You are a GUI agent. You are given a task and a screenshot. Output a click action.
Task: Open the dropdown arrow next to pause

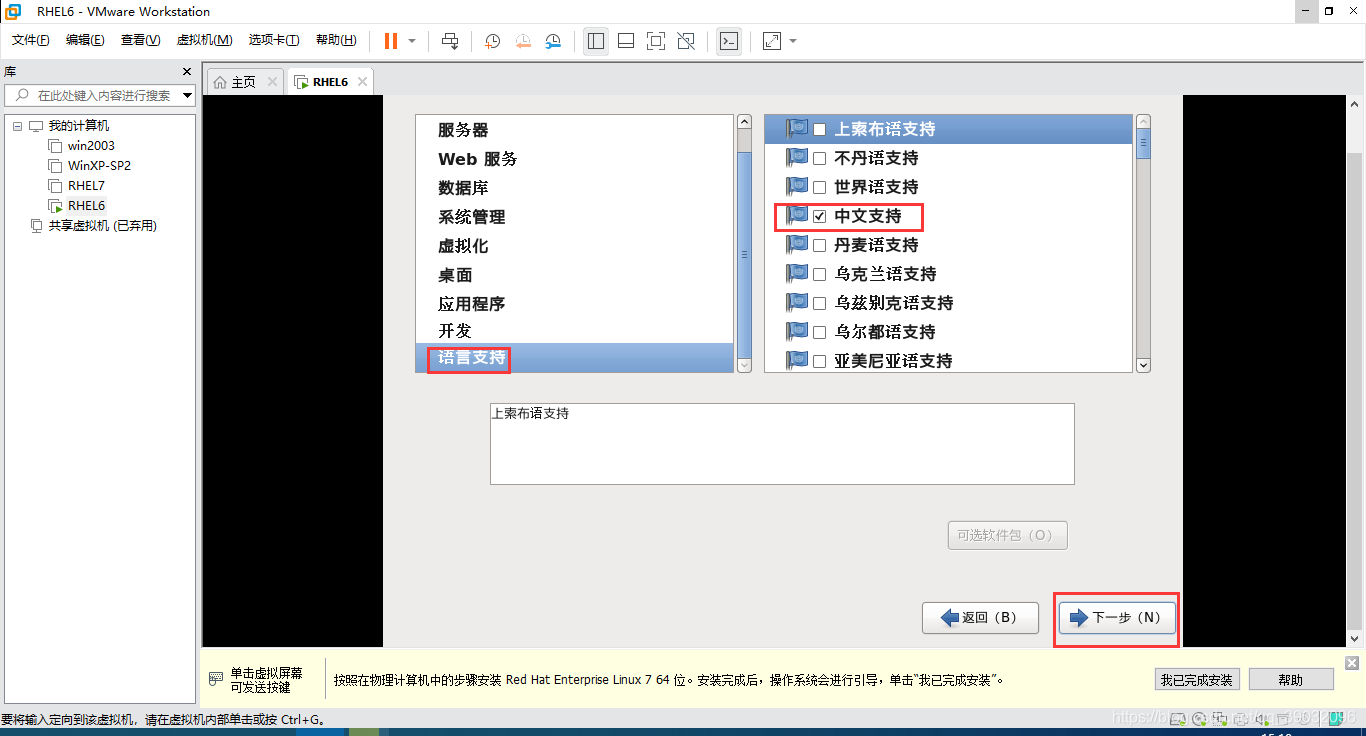point(412,41)
